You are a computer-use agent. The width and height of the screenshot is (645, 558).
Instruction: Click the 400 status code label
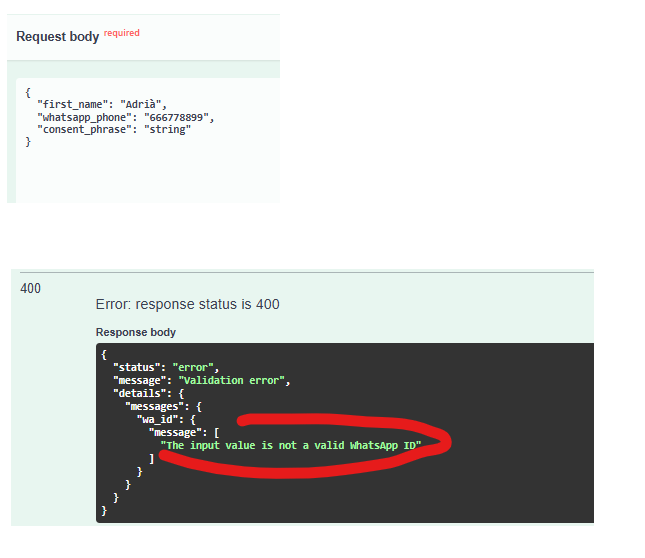click(x=30, y=288)
